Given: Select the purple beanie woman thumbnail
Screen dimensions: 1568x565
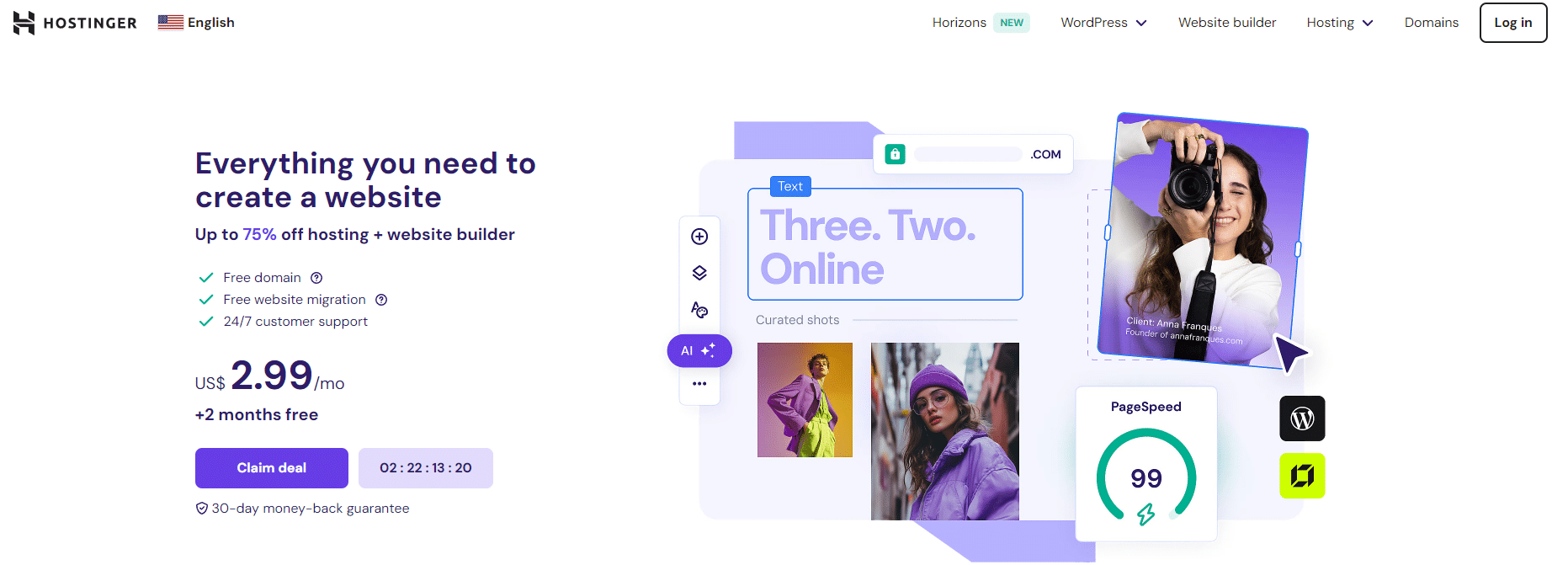Looking at the screenshot, I should [945, 431].
